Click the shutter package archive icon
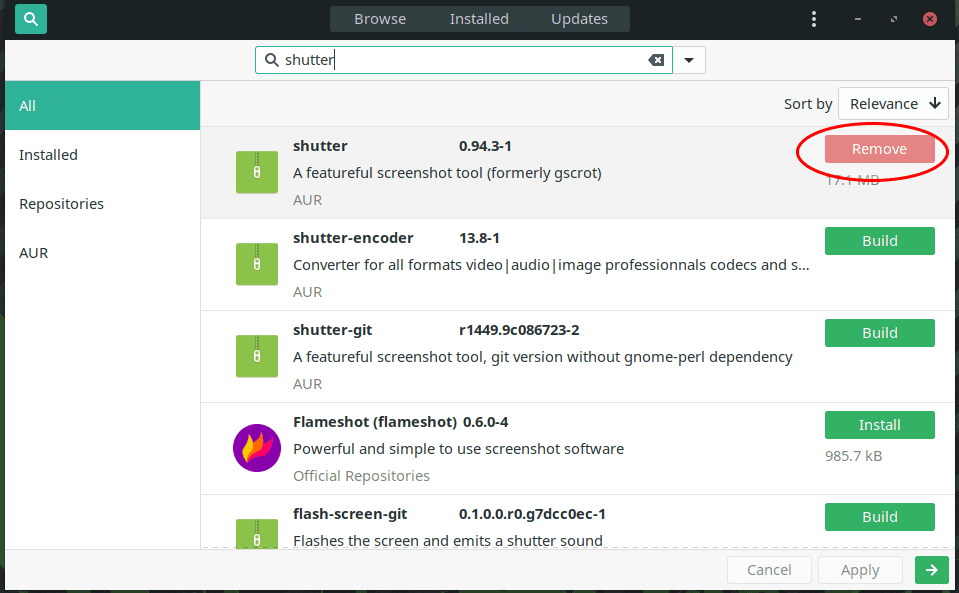959x593 pixels. tap(257, 172)
